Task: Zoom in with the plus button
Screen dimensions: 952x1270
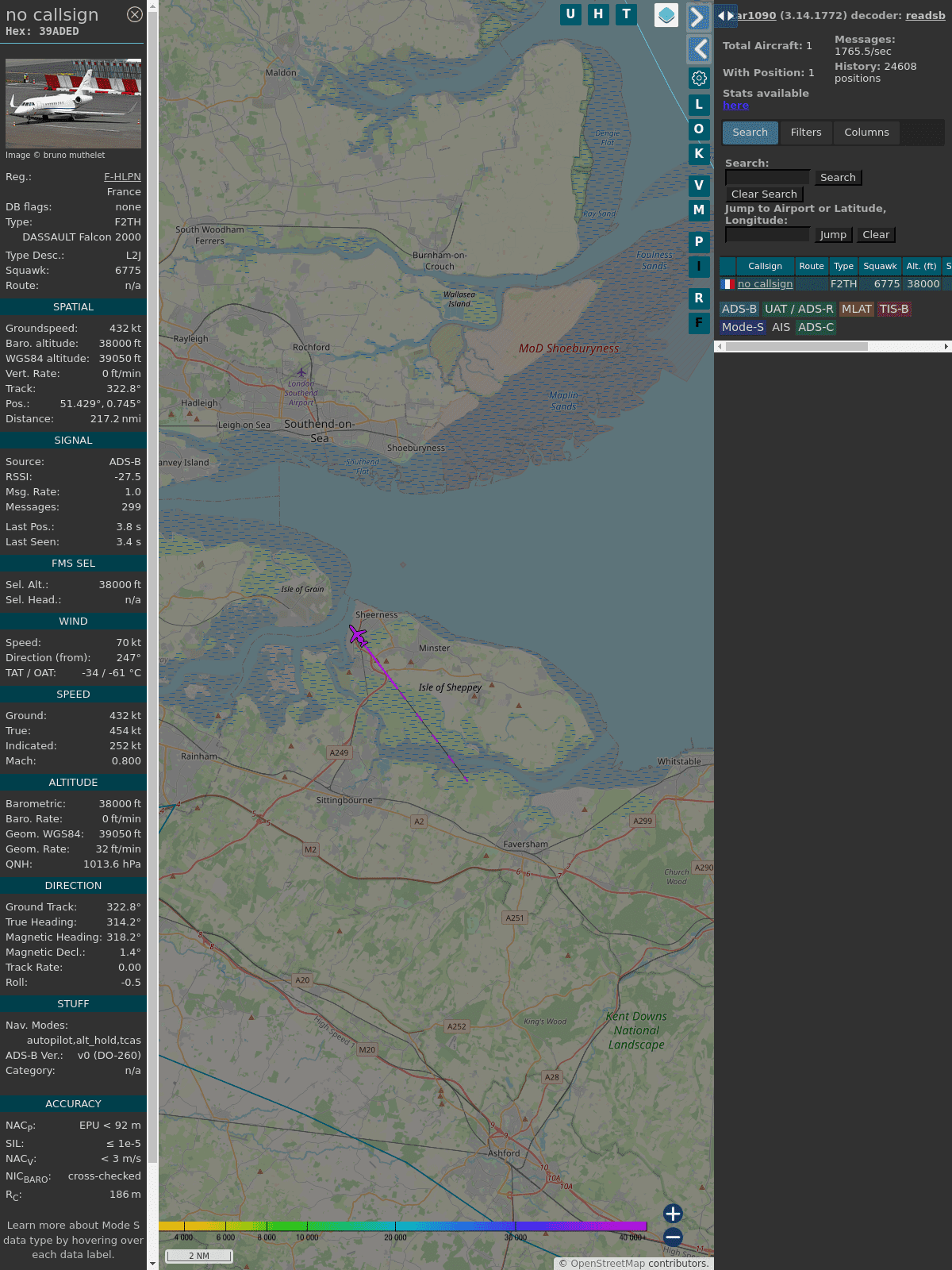Action: [673, 1213]
